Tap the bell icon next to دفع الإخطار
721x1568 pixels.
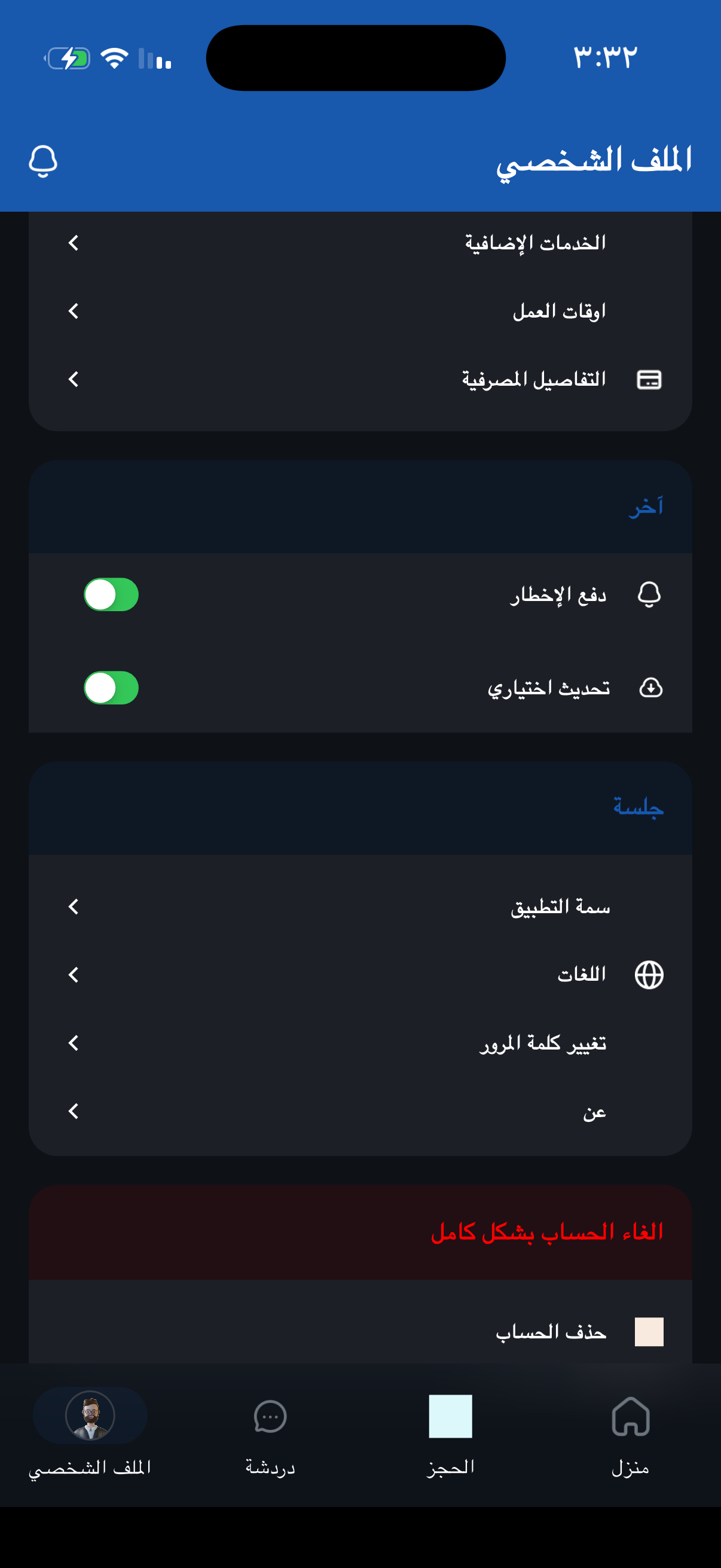click(x=649, y=594)
